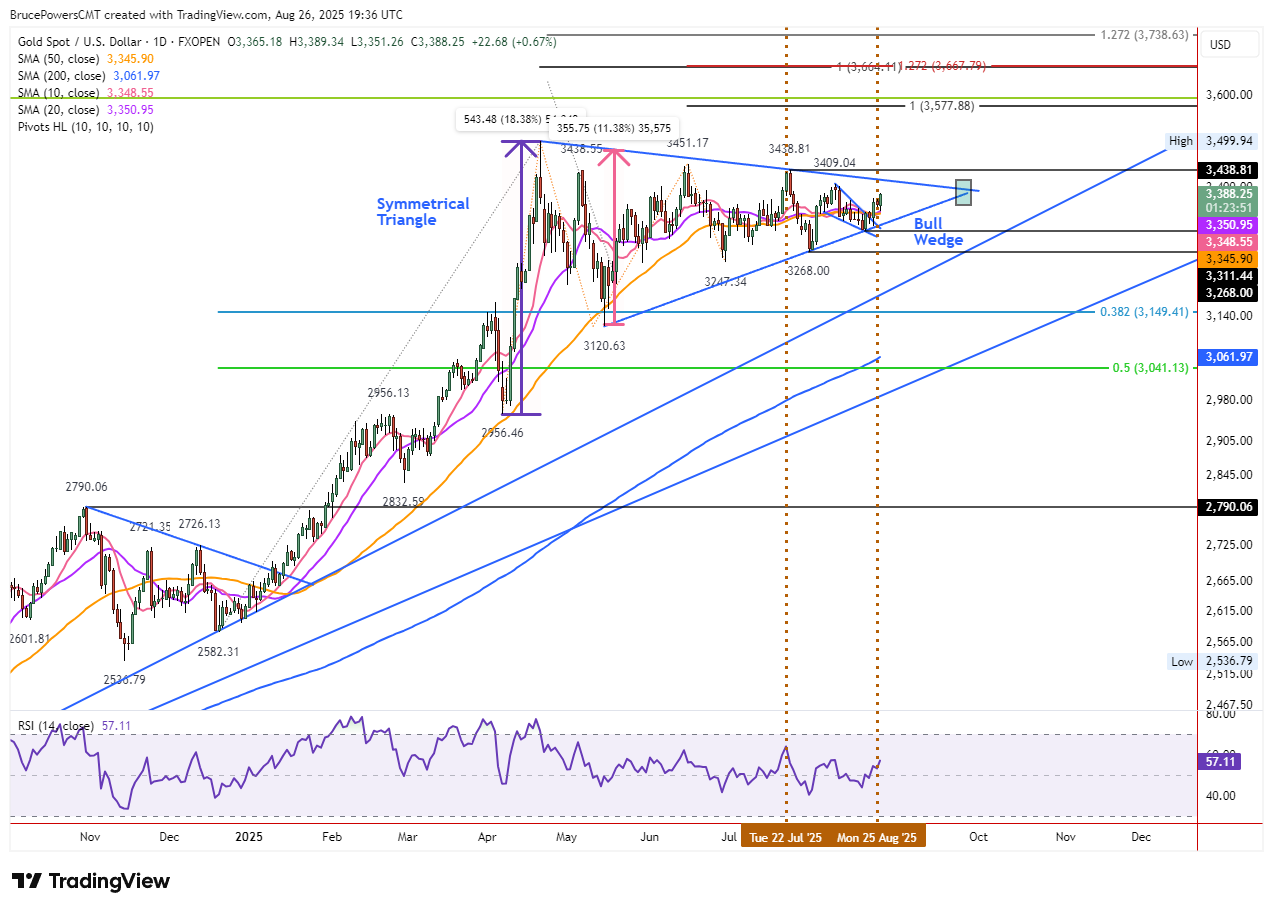Click the Tue 22 Jul '25 date marker
Screen dimensions: 1273x911
(x=786, y=837)
